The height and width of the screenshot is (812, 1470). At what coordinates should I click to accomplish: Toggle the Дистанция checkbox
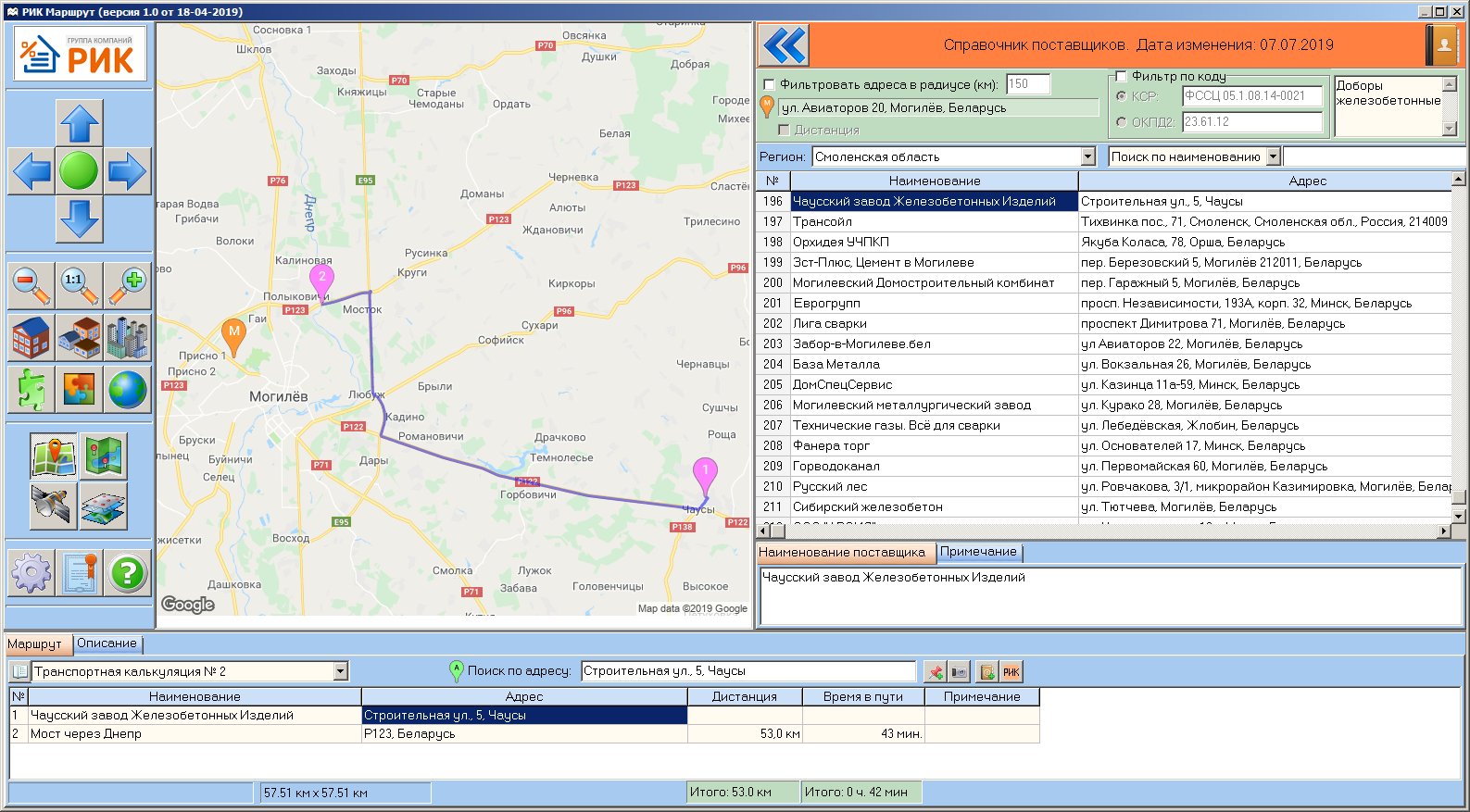(784, 131)
